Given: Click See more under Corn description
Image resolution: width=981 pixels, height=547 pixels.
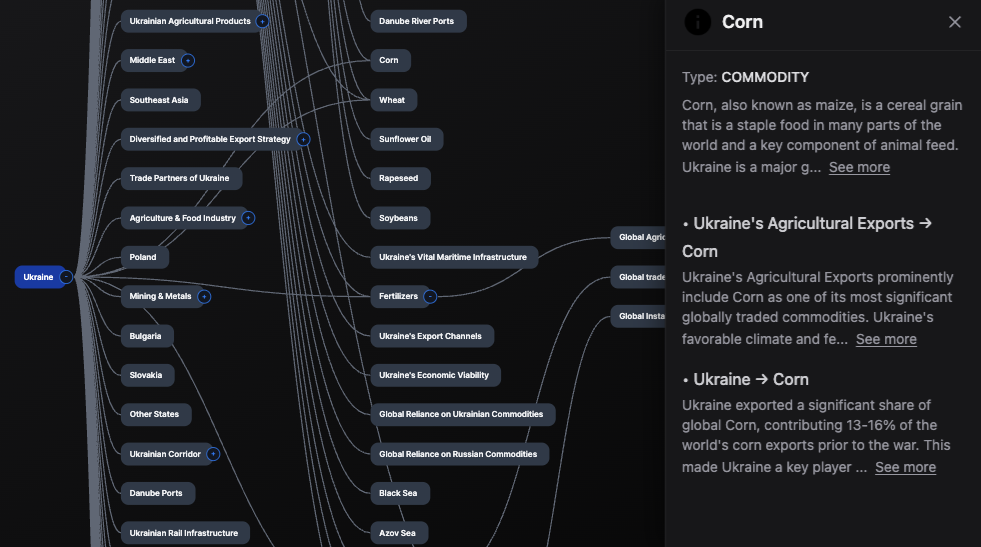Looking at the screenshot, I should coord(859,167).
